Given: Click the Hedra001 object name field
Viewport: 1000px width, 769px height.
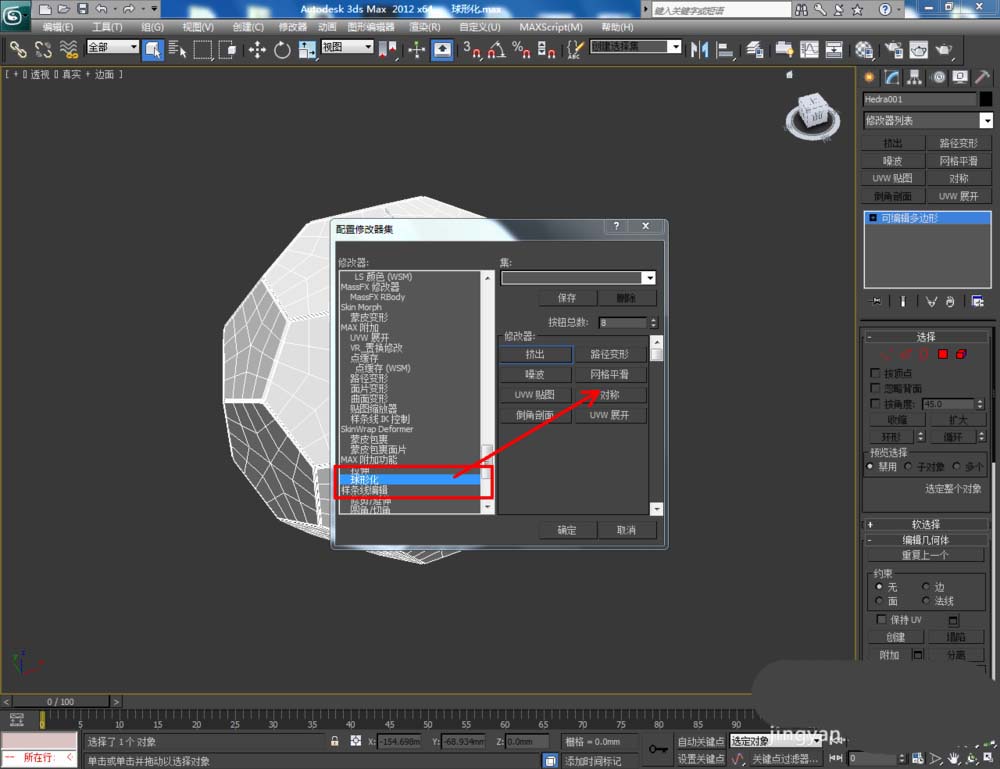Looking at the screenshot, I should [x=919, y=99].
